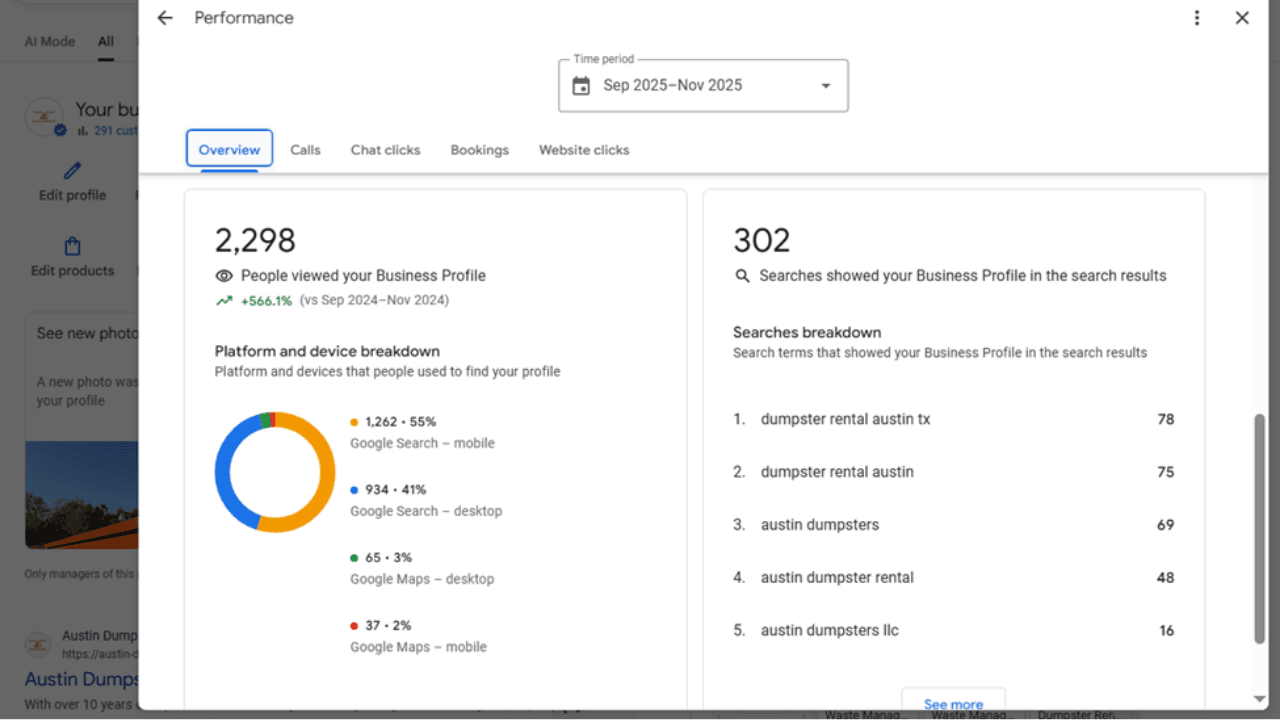The height and width of the screenshot is (720, 1280).
Task: Click the +566.1% change value
Action: tap(266, 300)
